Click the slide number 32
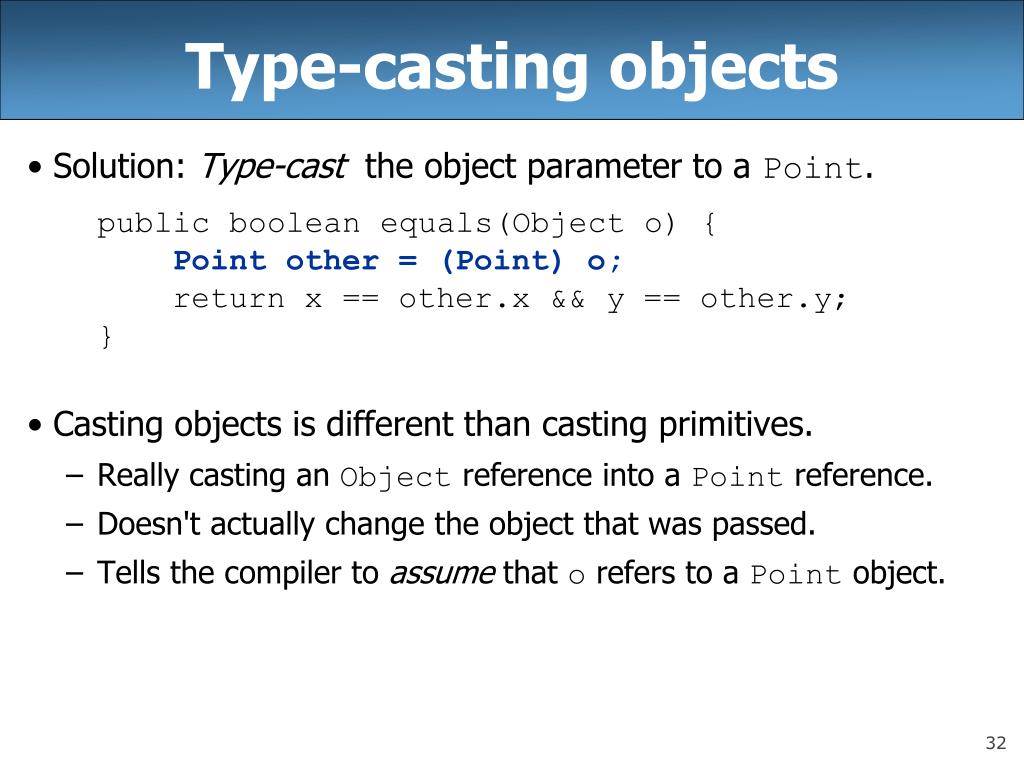 pos(996,743)
